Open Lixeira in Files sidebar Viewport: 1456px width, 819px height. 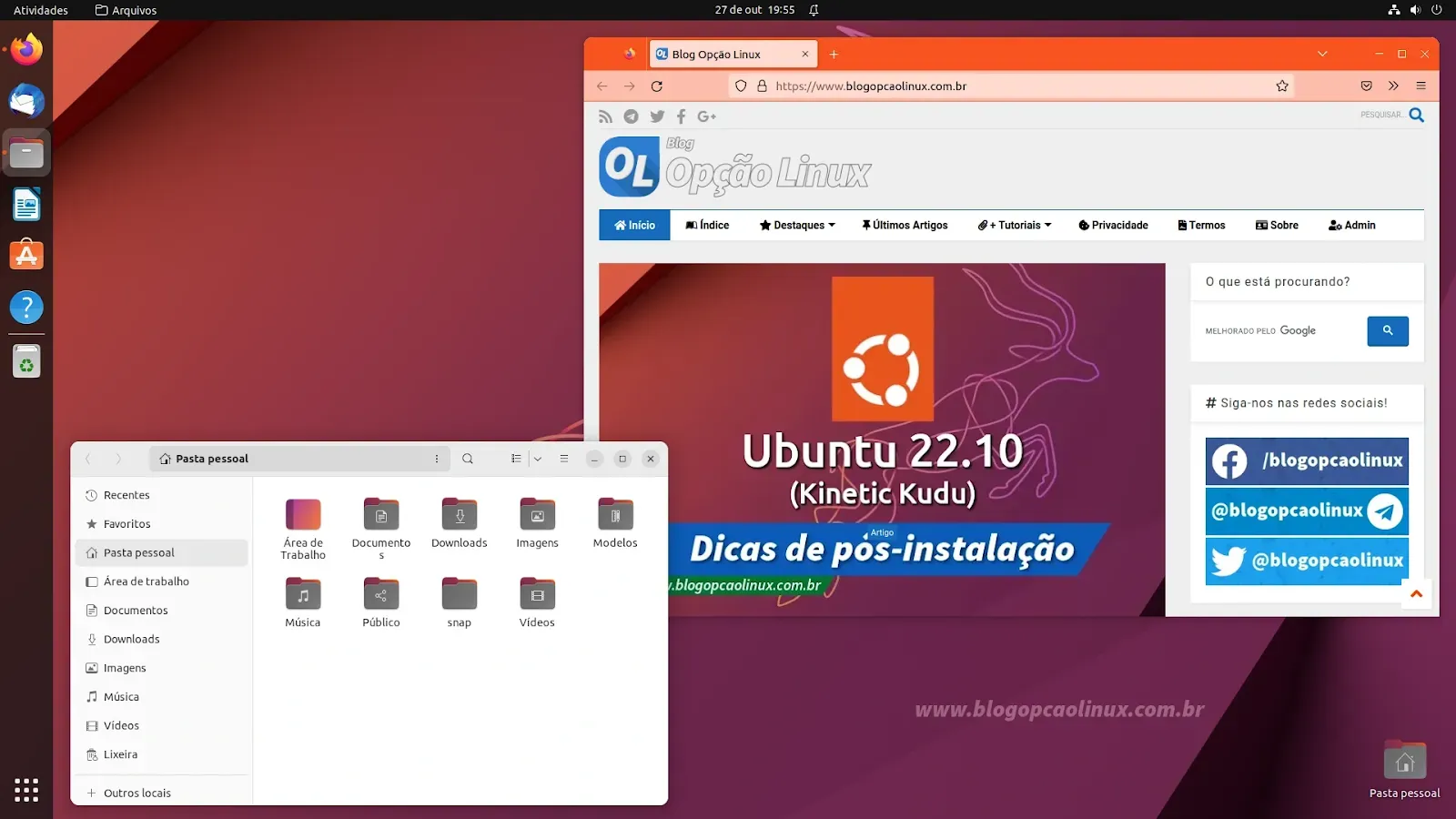tap(162, 754)
